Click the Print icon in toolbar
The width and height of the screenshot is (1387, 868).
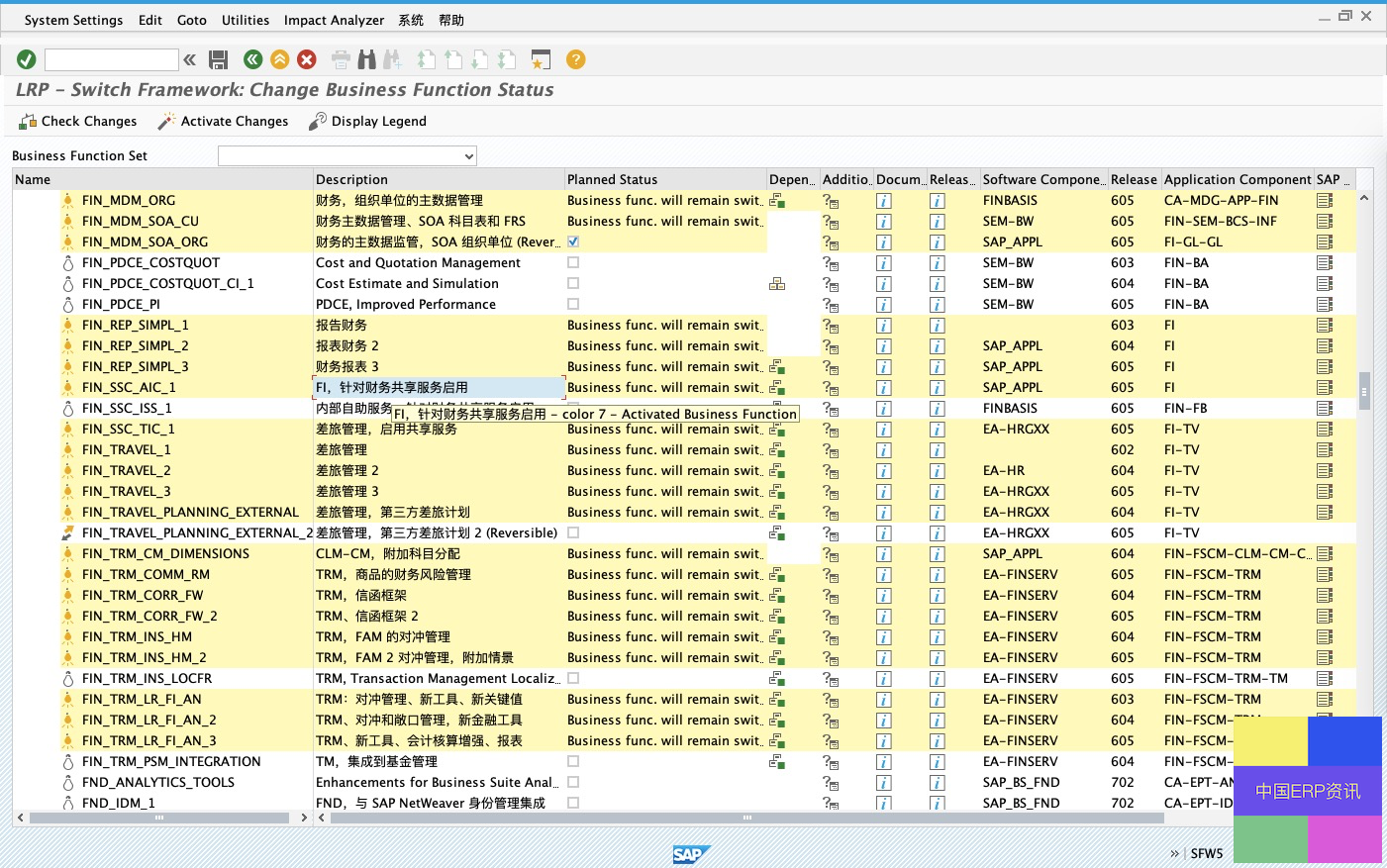tap(341, 59)
